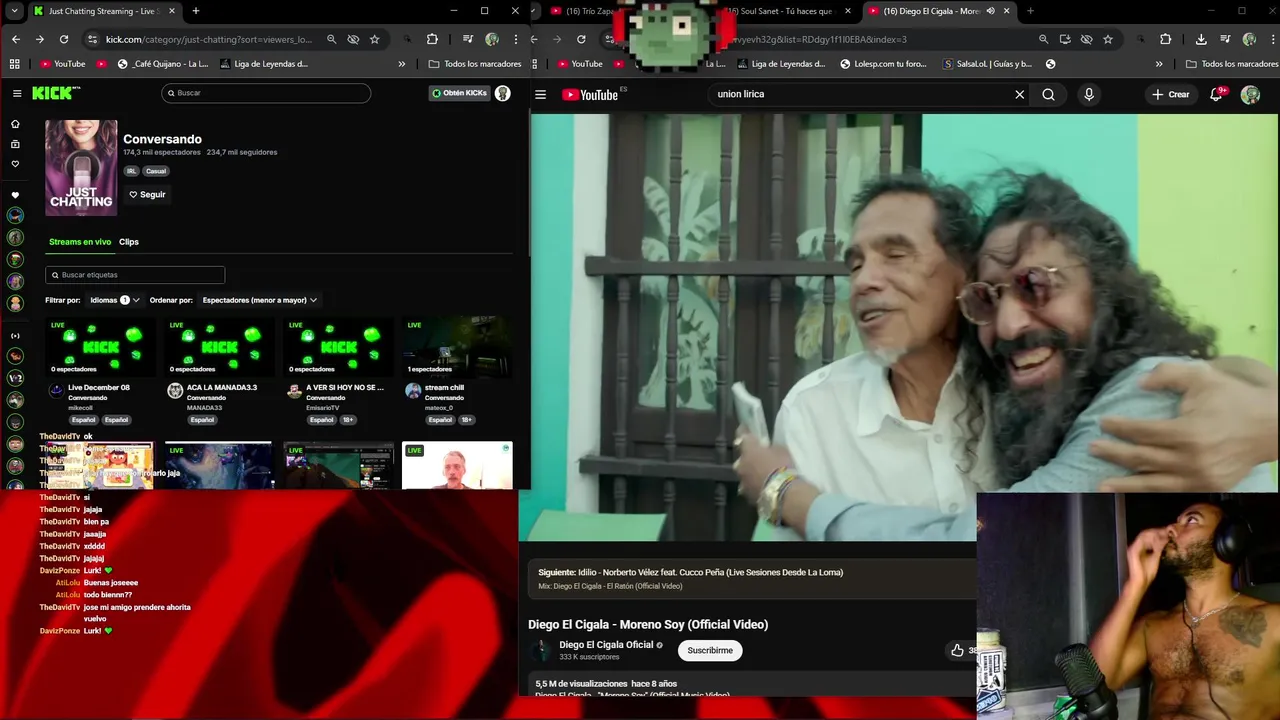Open mikecoll channel name
Image resolution: width=1280 pixels, height=720 pixels.
click(x=80, y=408)
